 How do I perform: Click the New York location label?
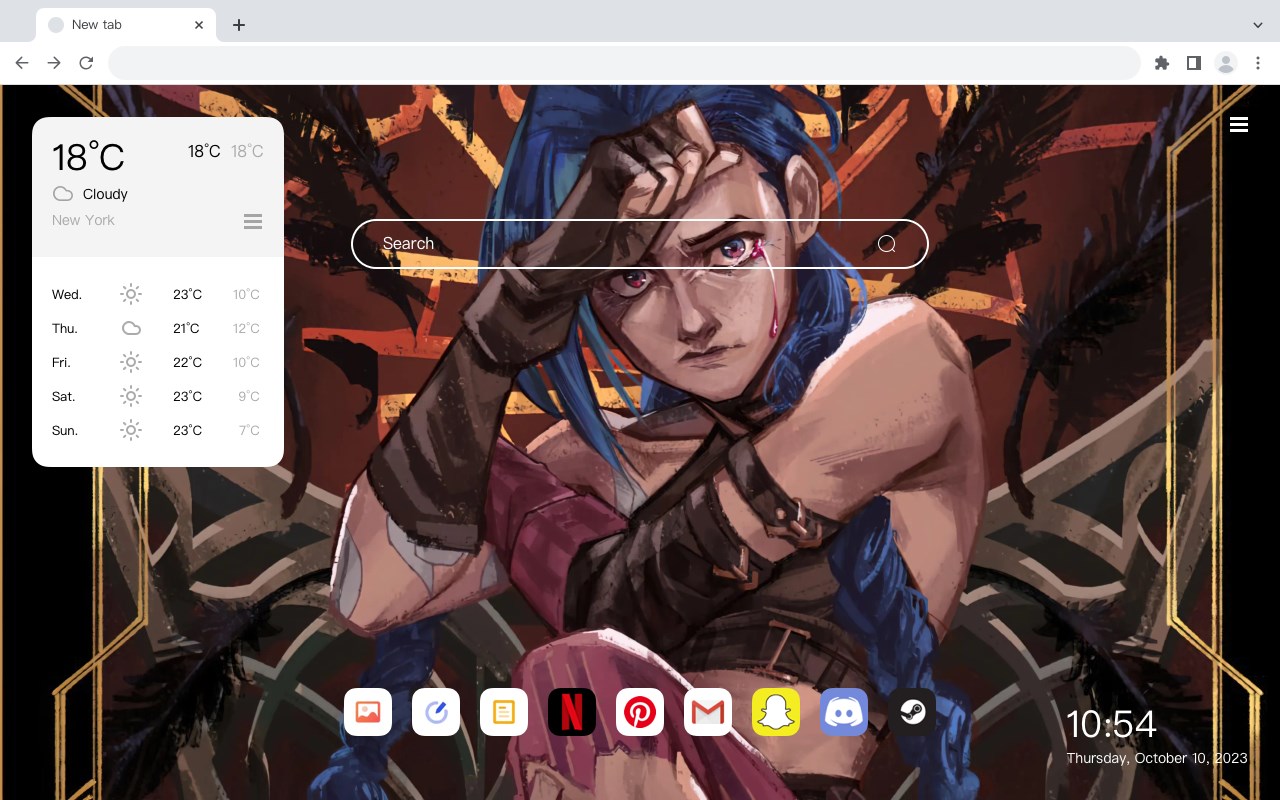point(83,220)
